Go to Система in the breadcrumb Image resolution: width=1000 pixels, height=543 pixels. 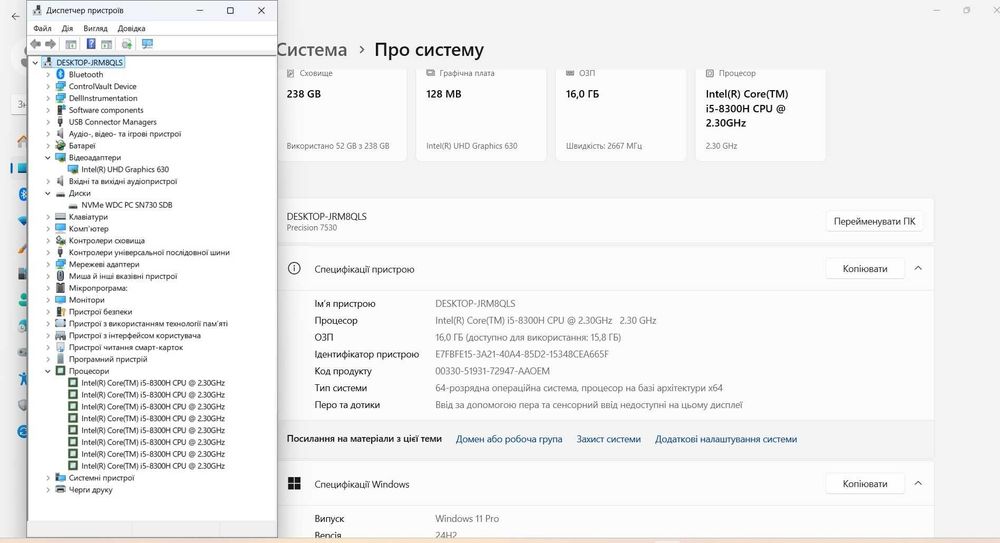tap(312, 50)
